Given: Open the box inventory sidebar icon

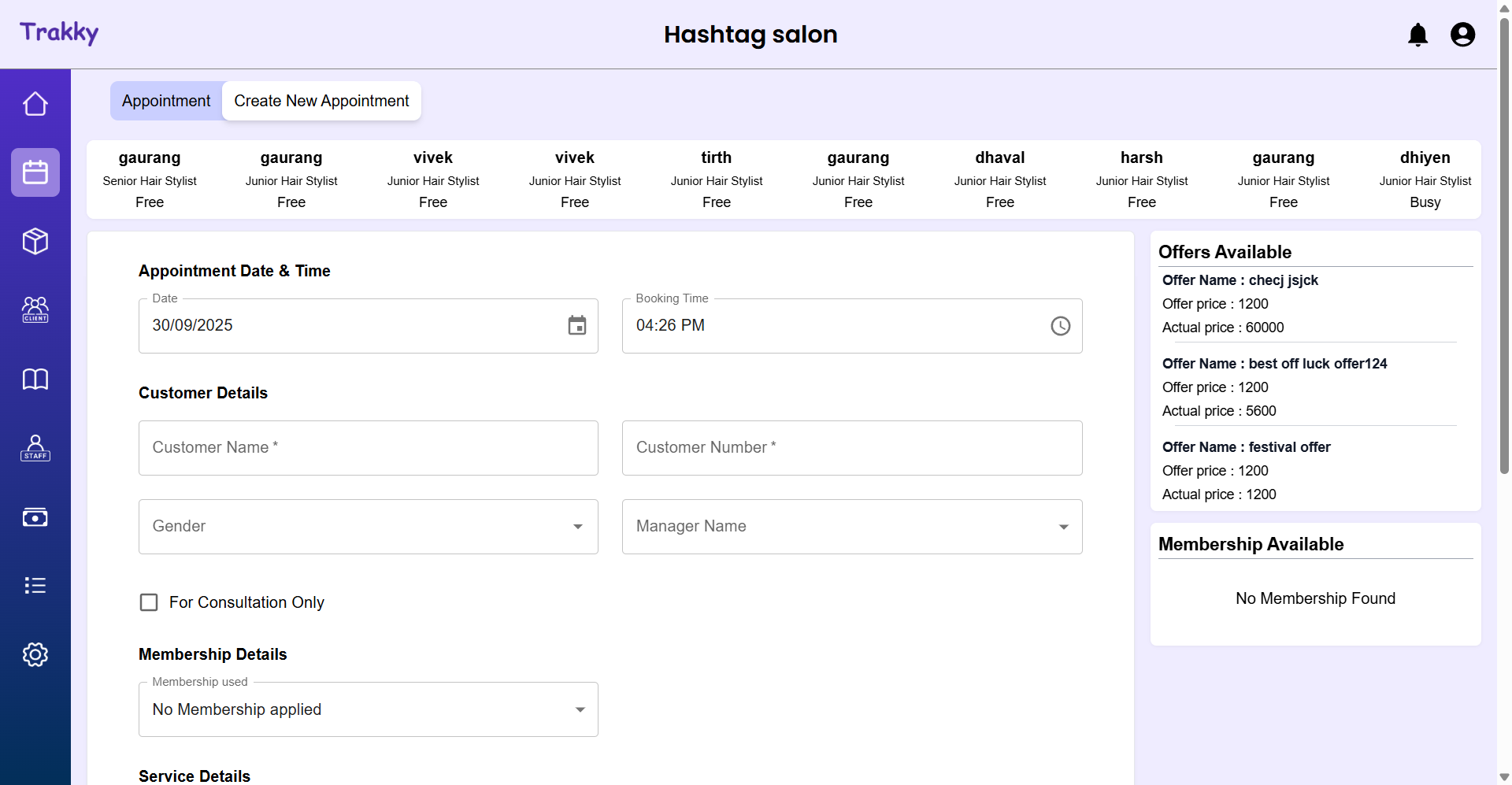Looking at the screenshot, I should pos(35,241).
